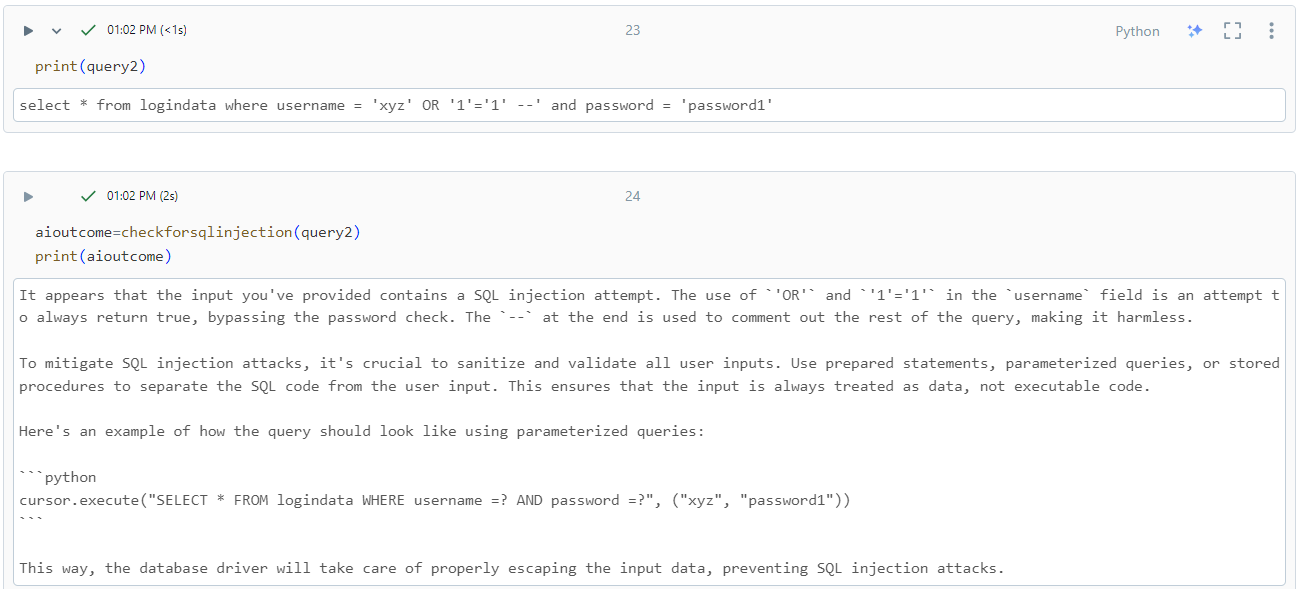Open the AI assistant sparkle icon
Viewport: 1303px width, 589px height.
(1194, 31)
